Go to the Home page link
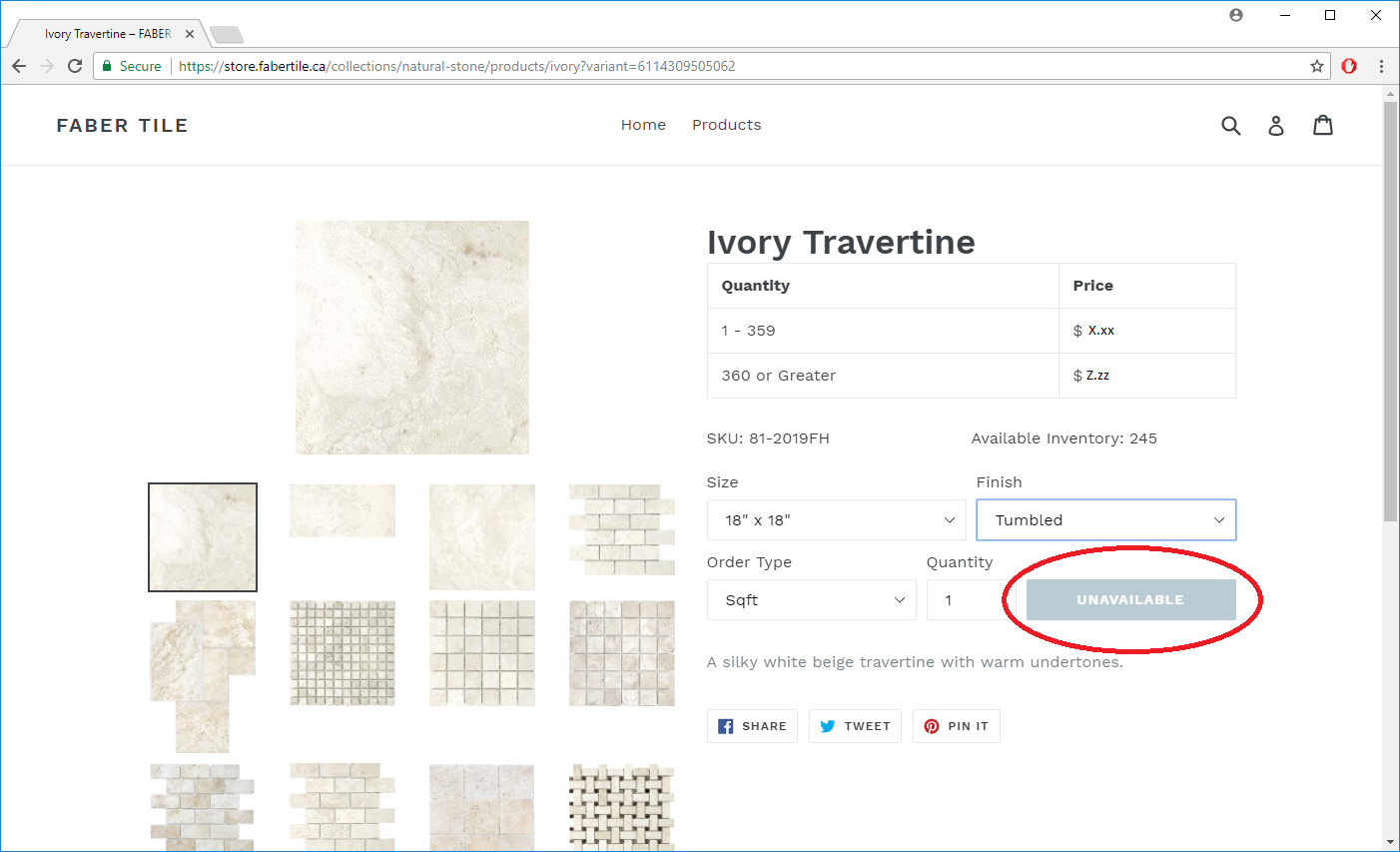The height and width of the screenshot is (852, 1400). [643, 125]
